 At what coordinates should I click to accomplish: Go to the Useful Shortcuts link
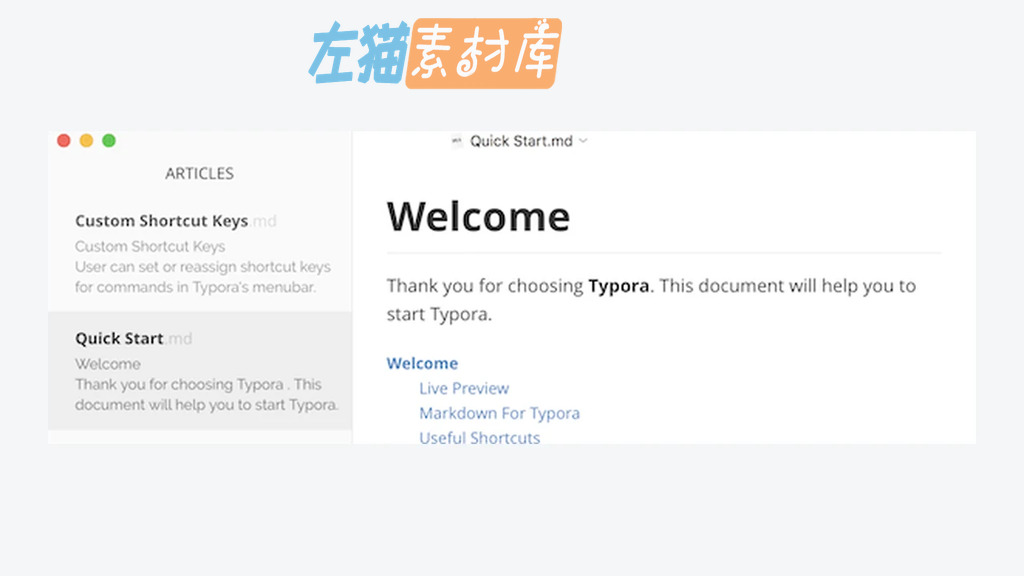click(x=479, y=438)
